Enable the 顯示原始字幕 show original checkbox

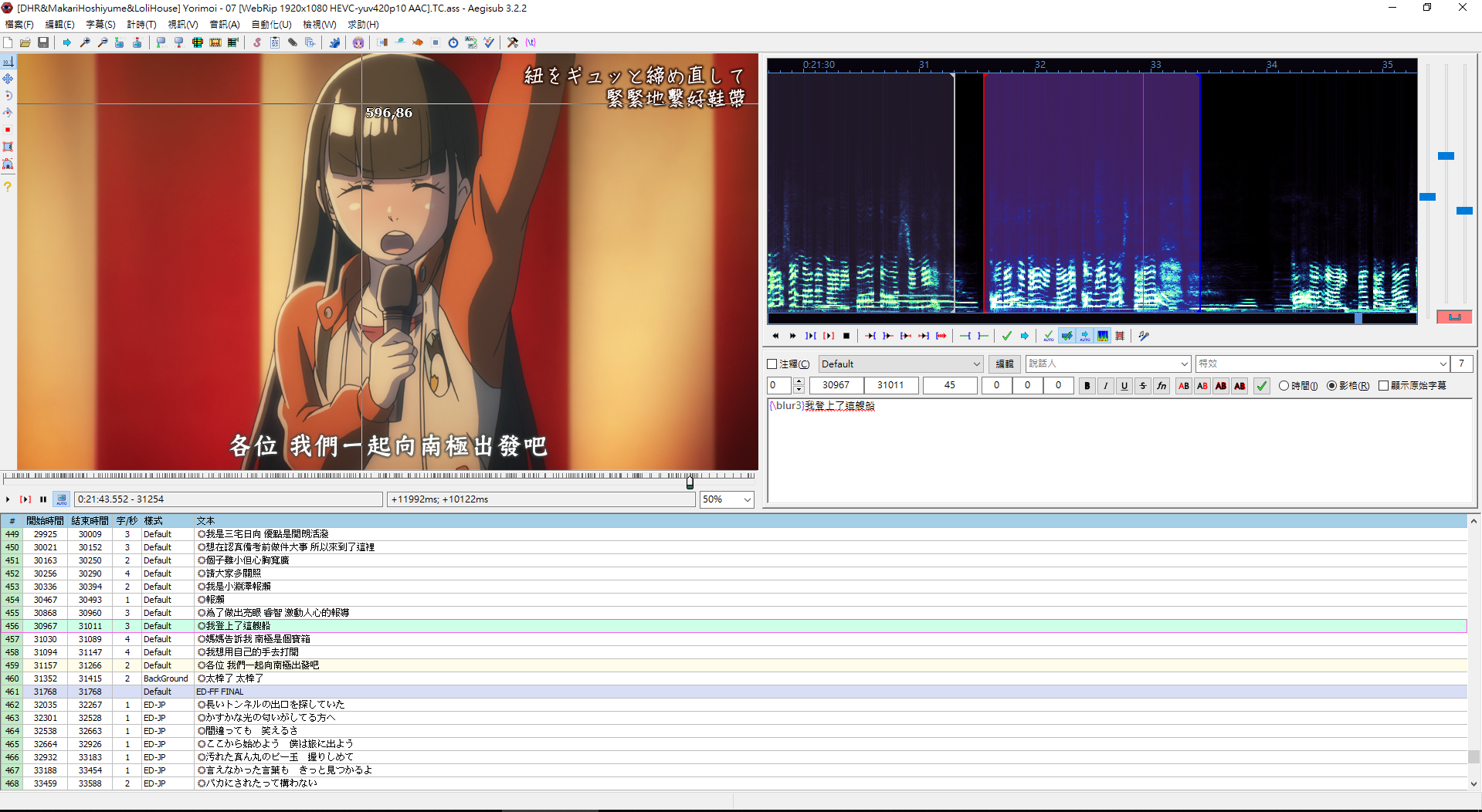[1383, 386]
